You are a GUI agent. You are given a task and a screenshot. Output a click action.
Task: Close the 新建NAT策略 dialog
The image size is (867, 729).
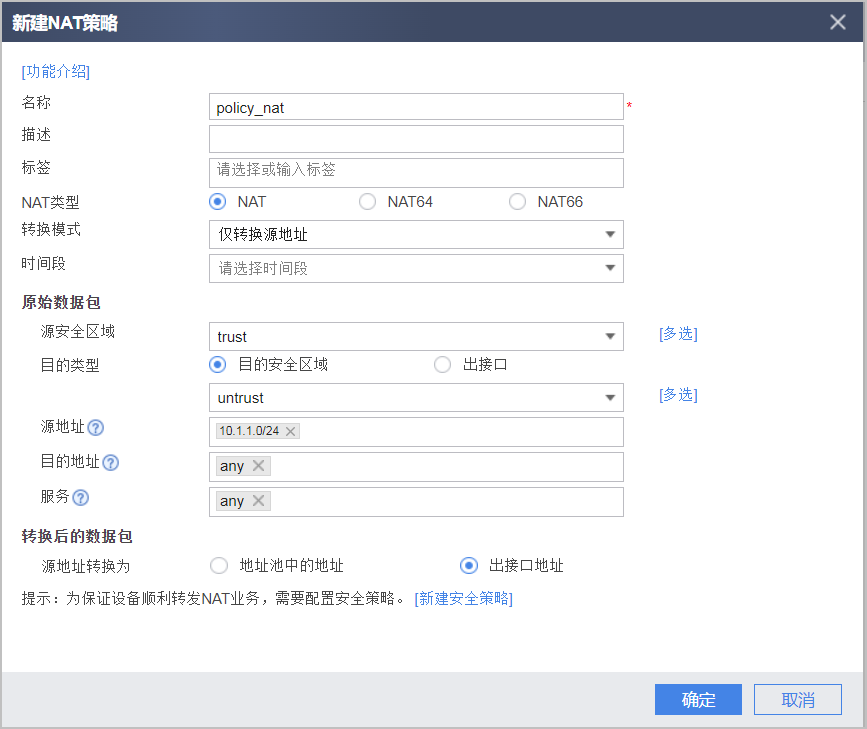click(x=838, y=22)
